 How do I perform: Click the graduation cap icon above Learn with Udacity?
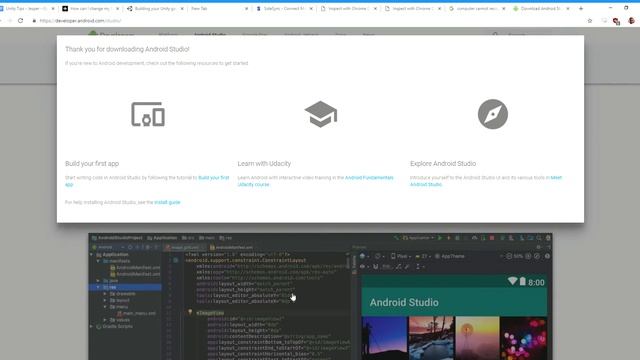[x=321, y=114]
